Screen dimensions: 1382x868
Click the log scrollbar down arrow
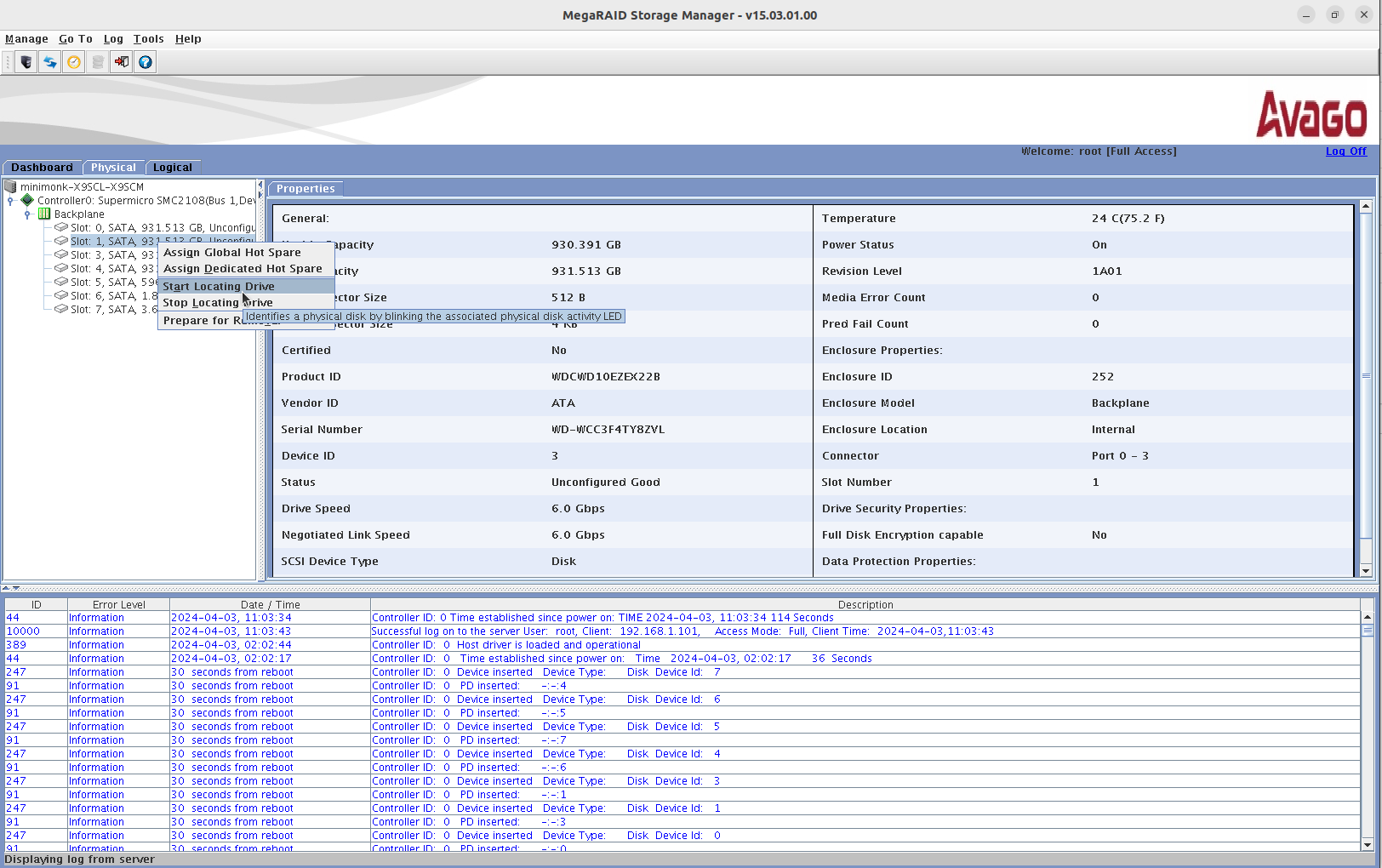pyautogui.click(x=1368, y=845)
